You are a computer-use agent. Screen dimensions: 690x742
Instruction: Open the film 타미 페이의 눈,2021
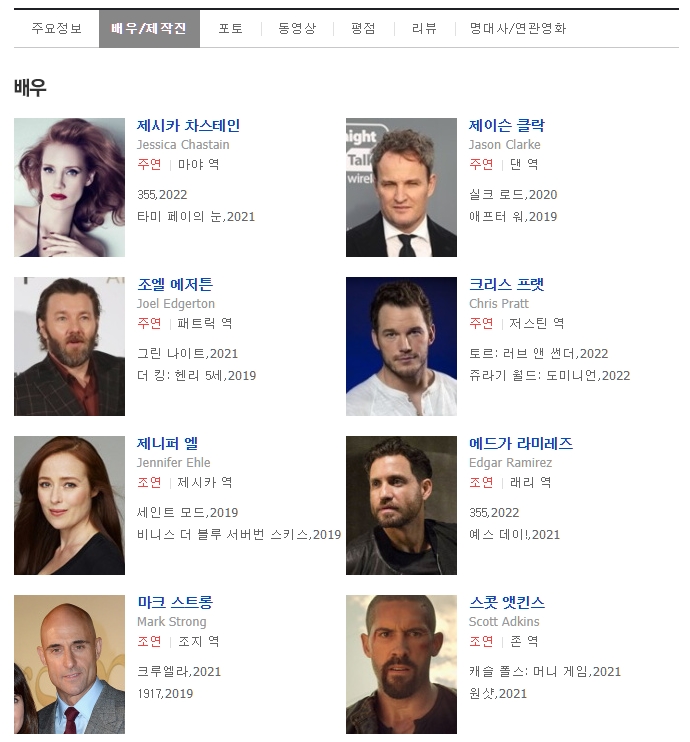point(196,217)
